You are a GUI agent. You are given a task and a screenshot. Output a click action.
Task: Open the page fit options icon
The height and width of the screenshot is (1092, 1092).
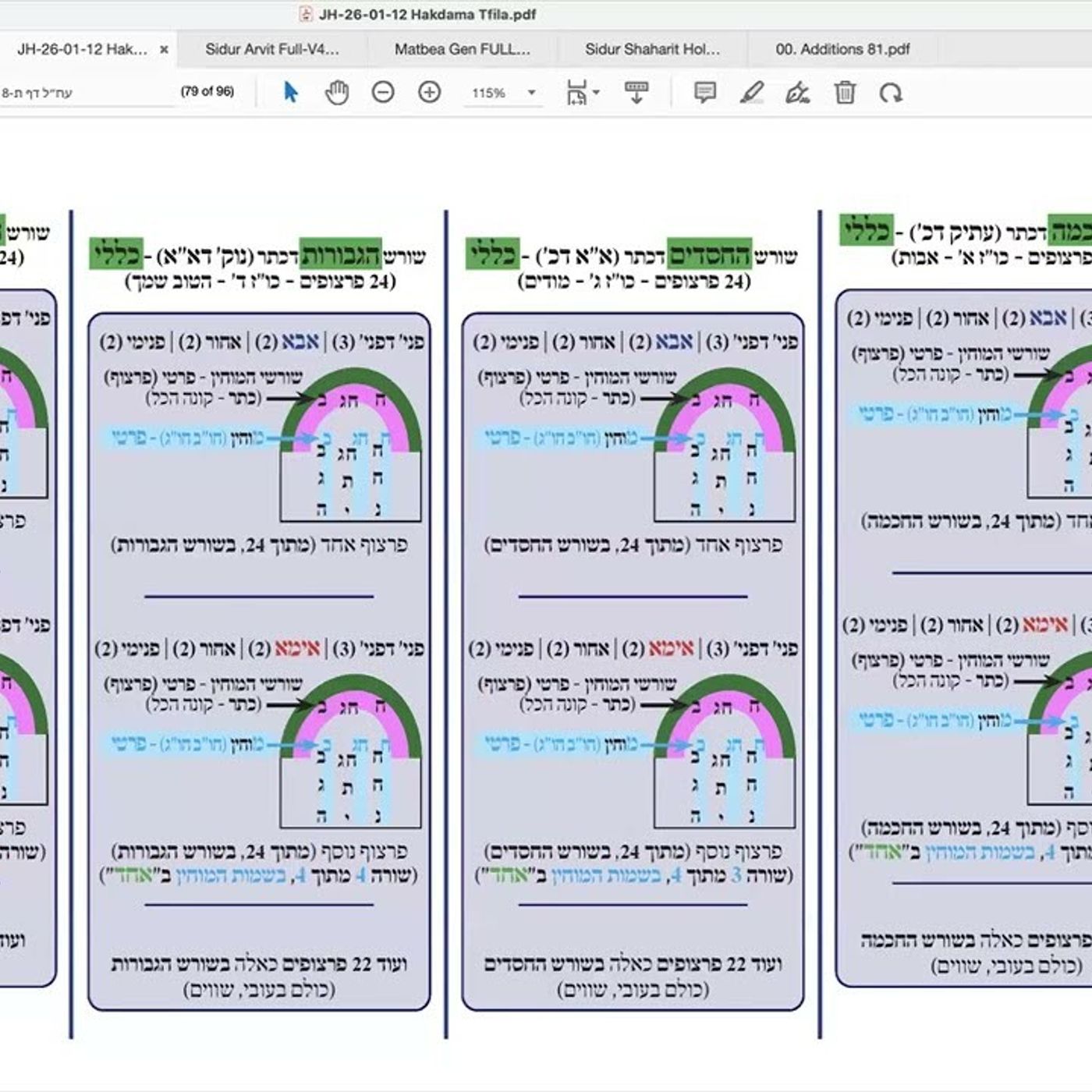577,92
